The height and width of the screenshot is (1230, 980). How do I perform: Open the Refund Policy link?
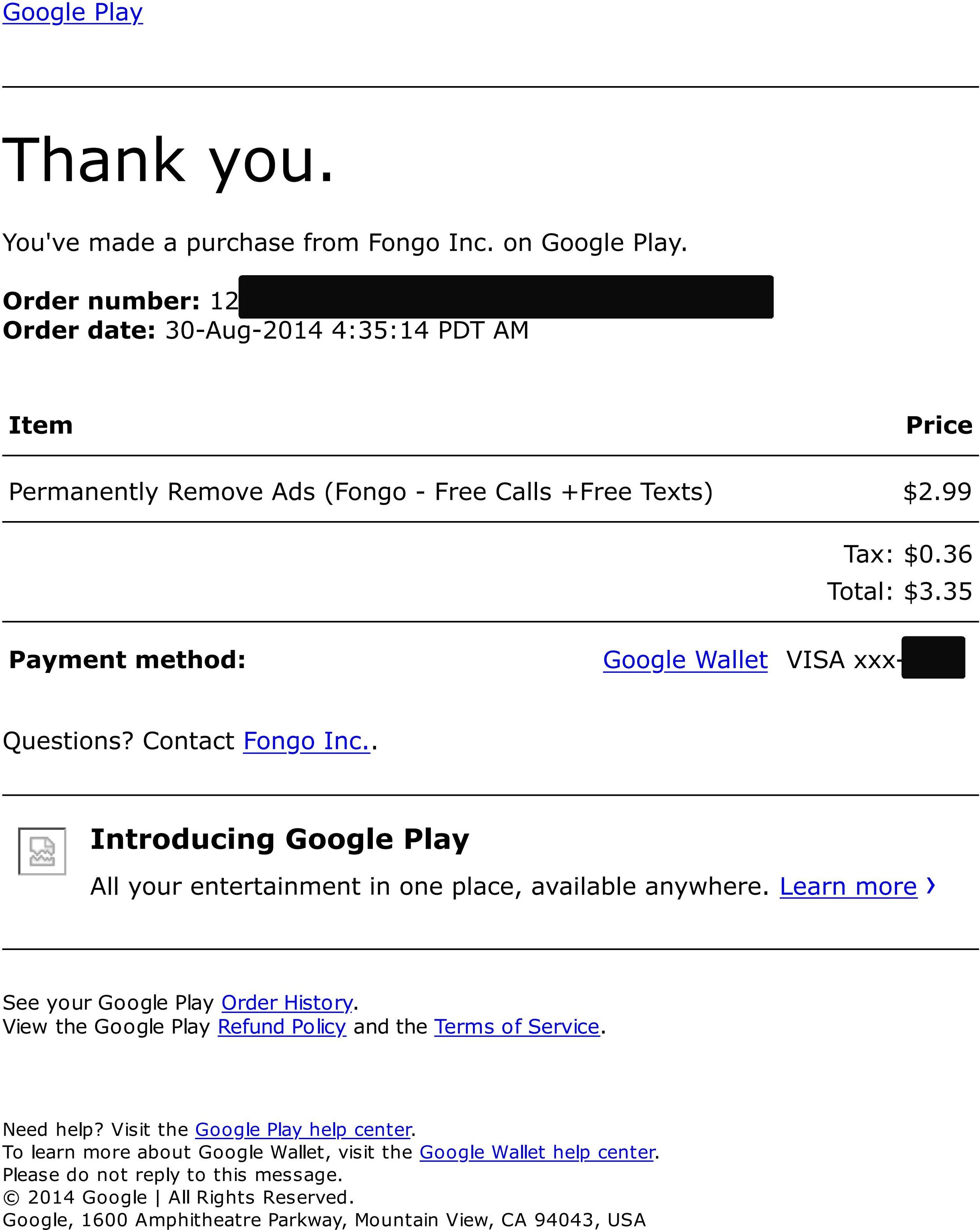pos(282,1026)
